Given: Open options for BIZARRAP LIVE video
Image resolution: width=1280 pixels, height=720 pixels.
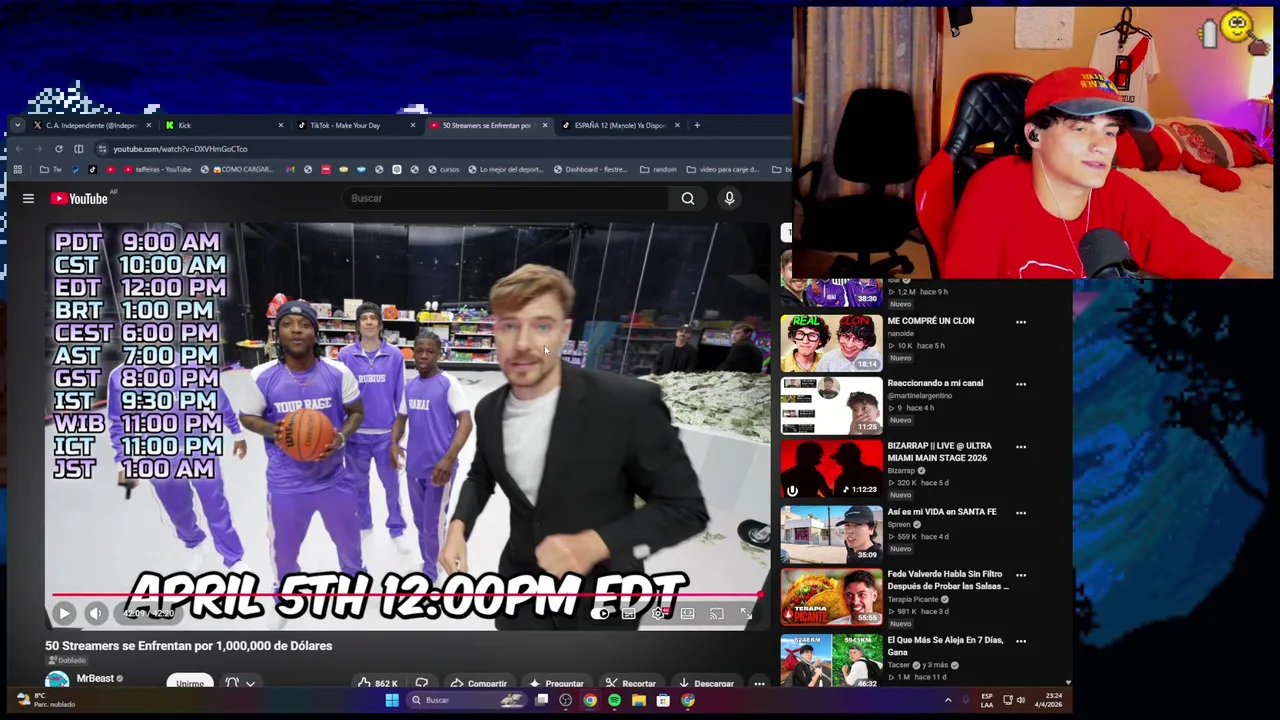Looking at the screenshot, I should (x=1021, y=447).
